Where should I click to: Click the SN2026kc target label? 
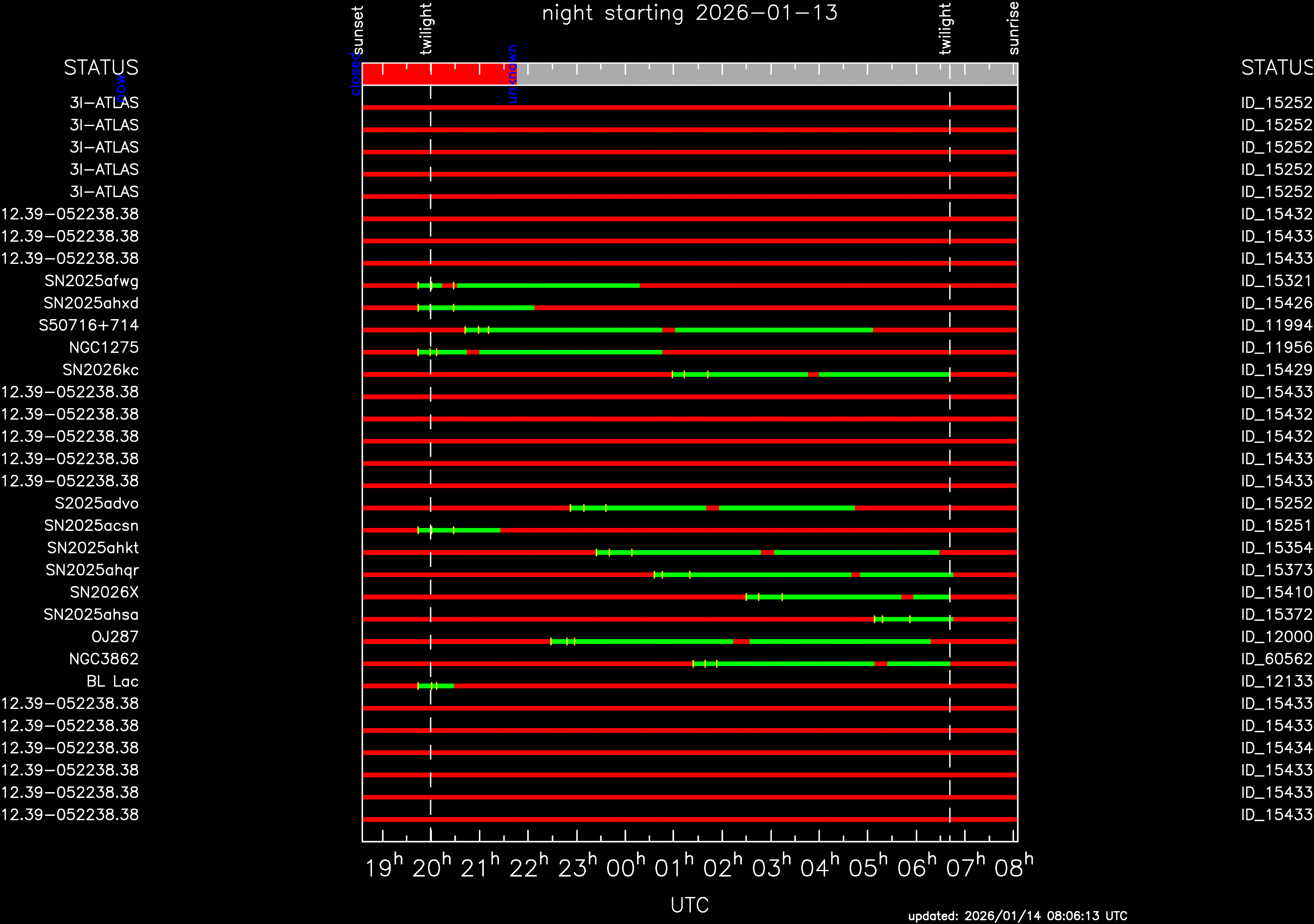pos(100,370)
